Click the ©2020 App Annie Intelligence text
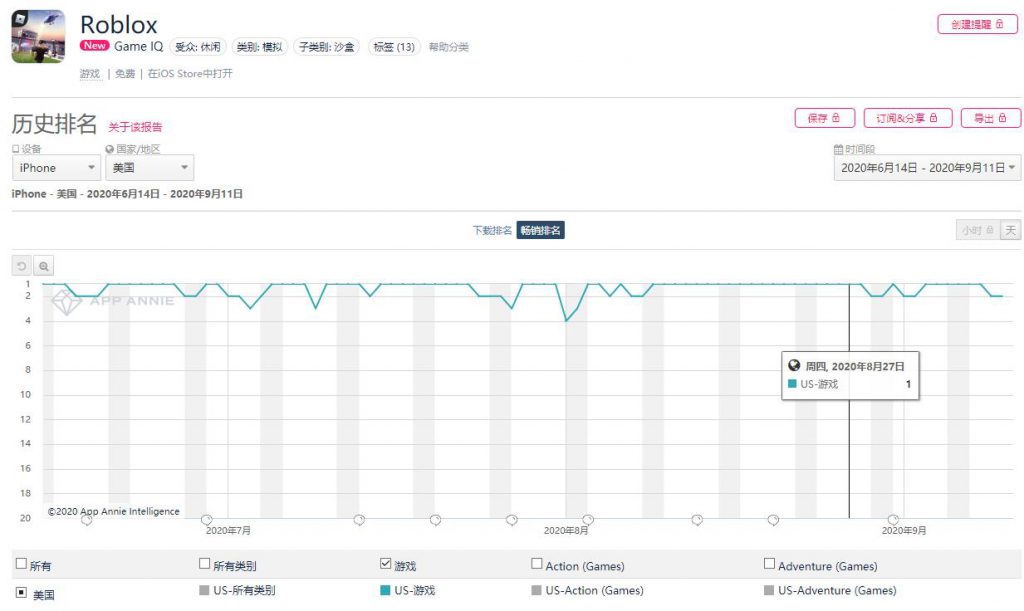 click(x=114, y=511)
